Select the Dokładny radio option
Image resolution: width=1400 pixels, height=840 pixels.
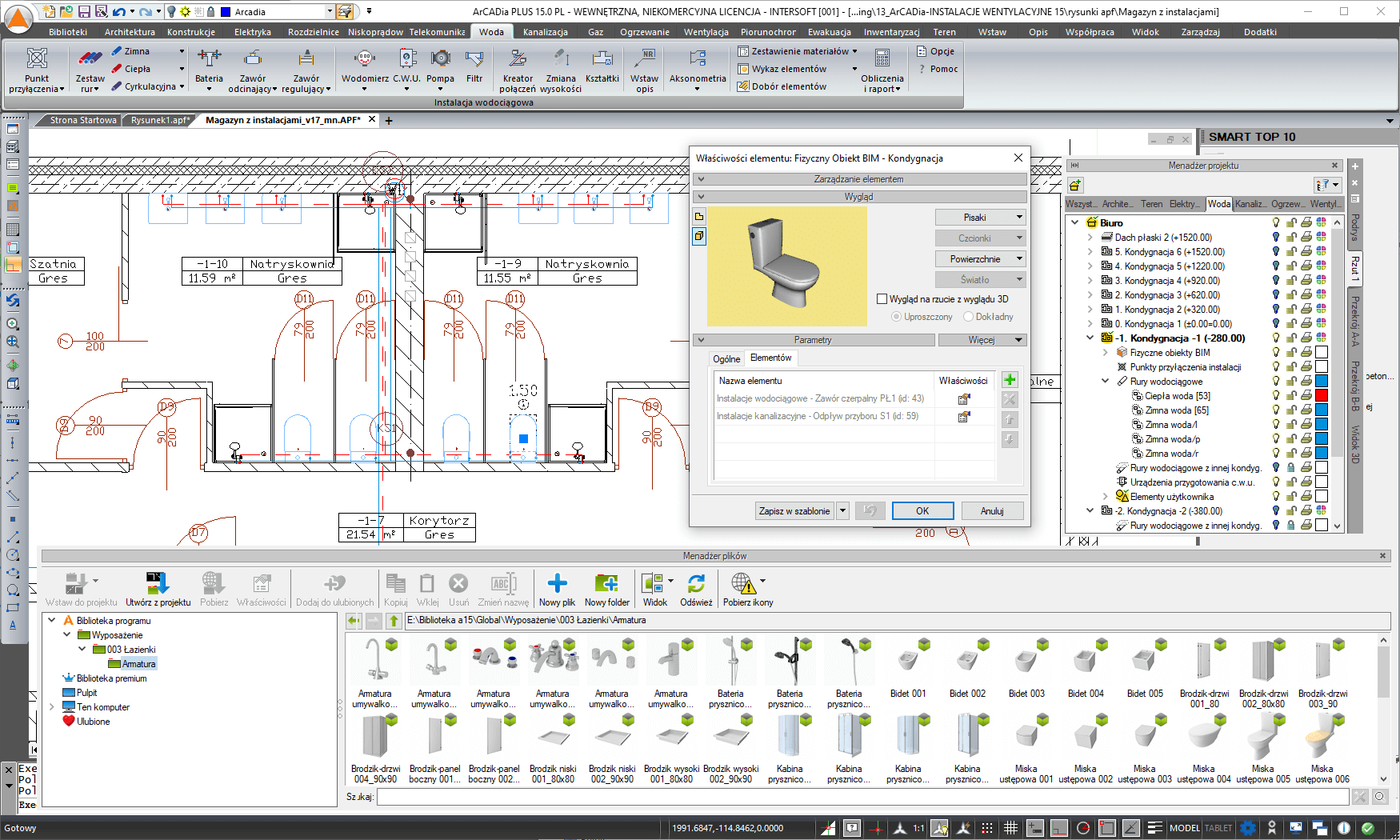[969, 317]
